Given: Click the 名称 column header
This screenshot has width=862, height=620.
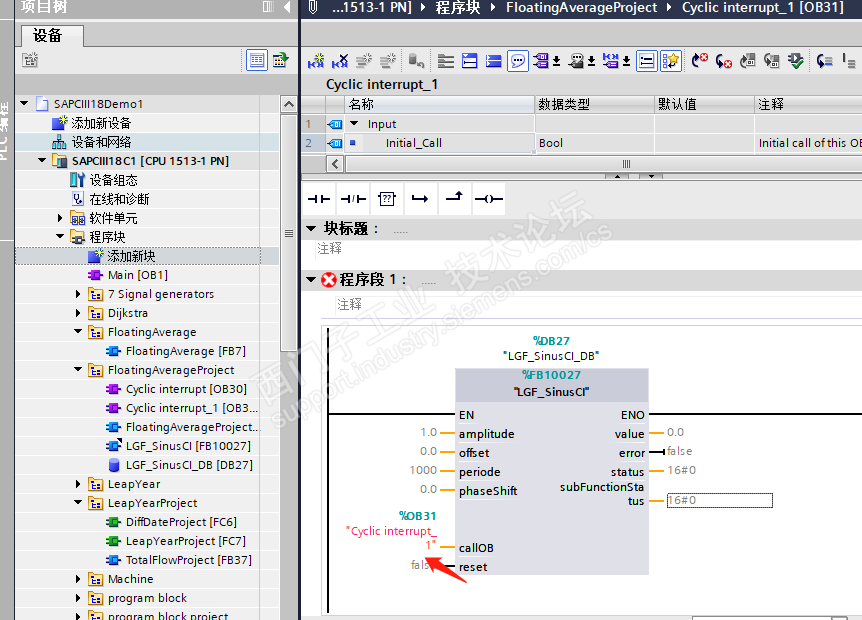Looking at the screenshot, I should [440, 104].
